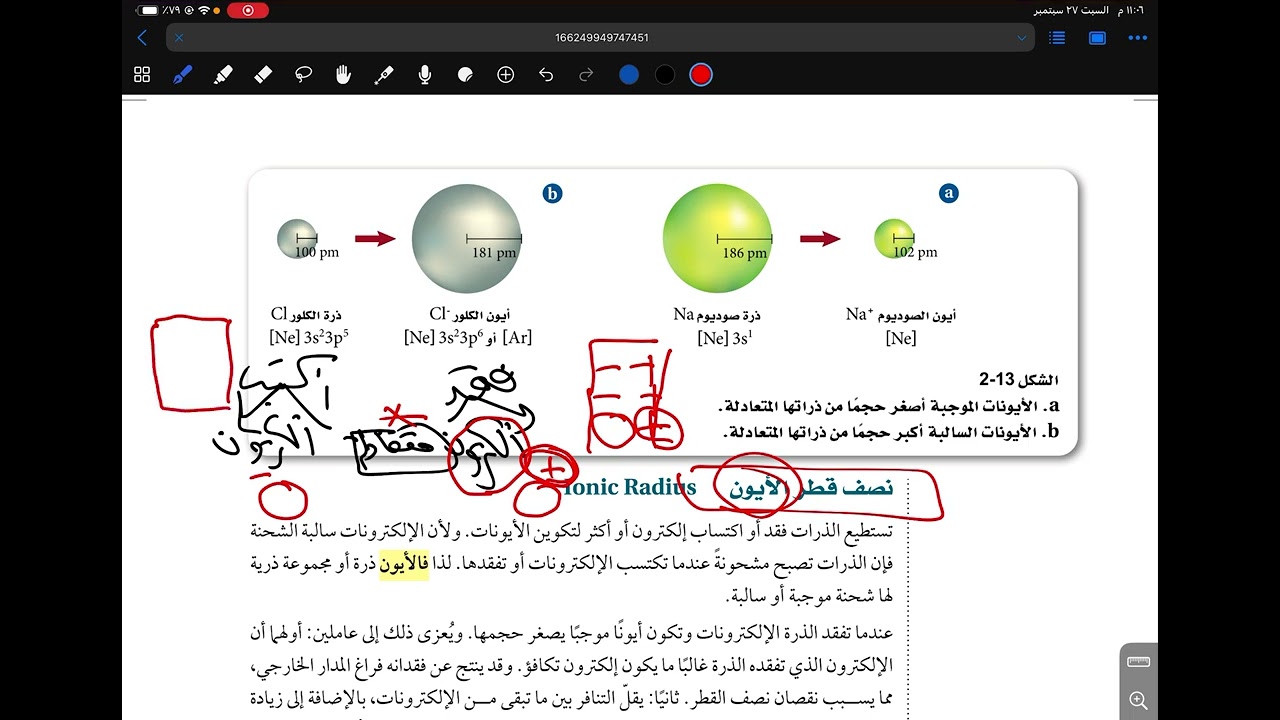Screen dimensions: 1280x720
Task: Undo the last stroke
Action: 546,75
